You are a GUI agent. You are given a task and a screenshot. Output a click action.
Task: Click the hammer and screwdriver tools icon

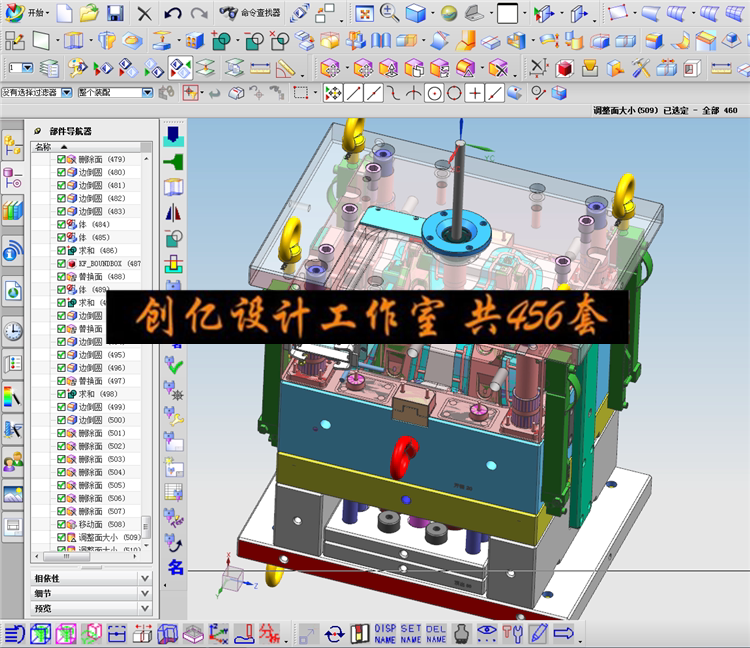point(640,68)
